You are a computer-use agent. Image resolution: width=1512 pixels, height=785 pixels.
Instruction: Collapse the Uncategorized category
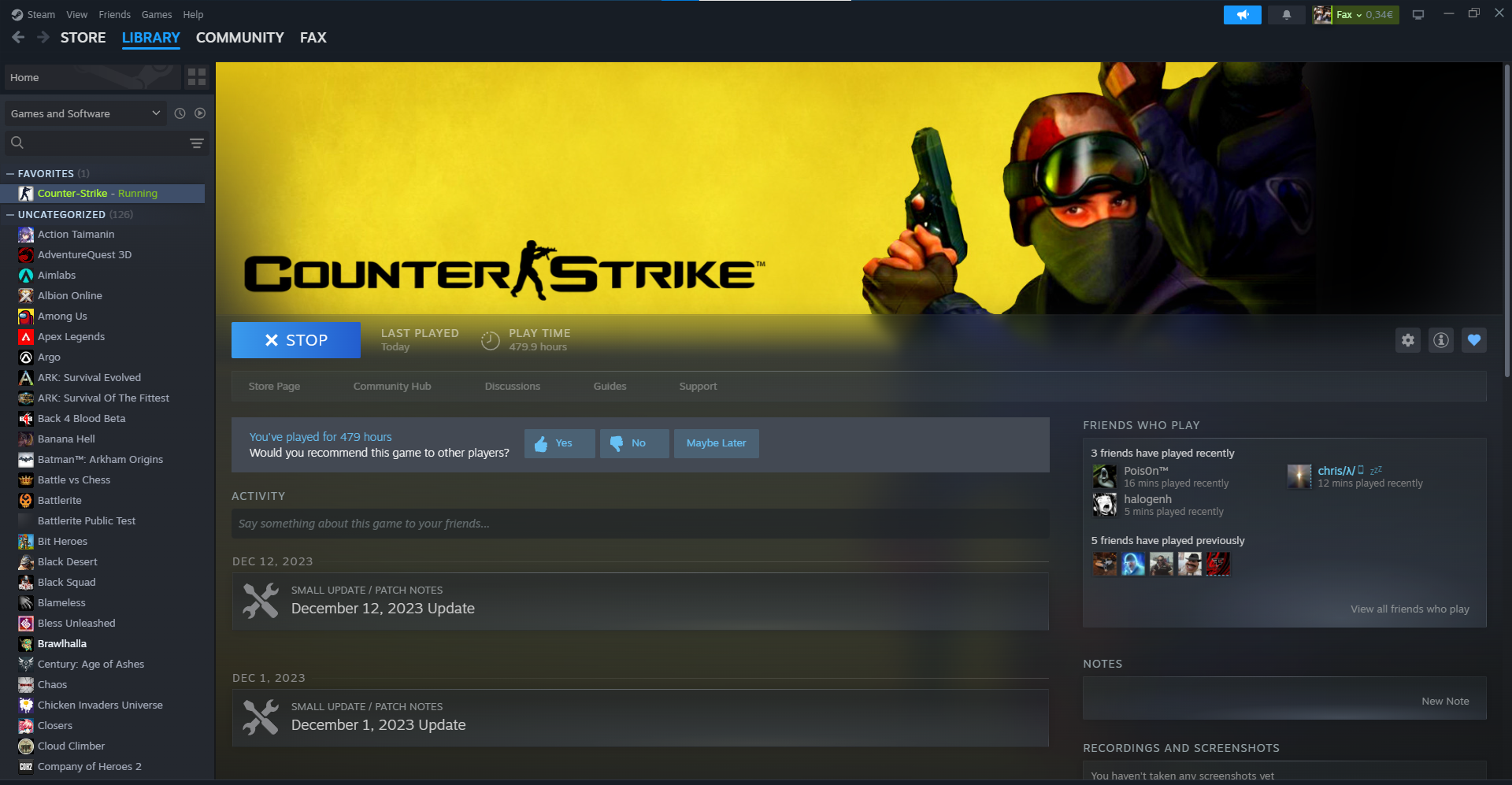(10, 214)
